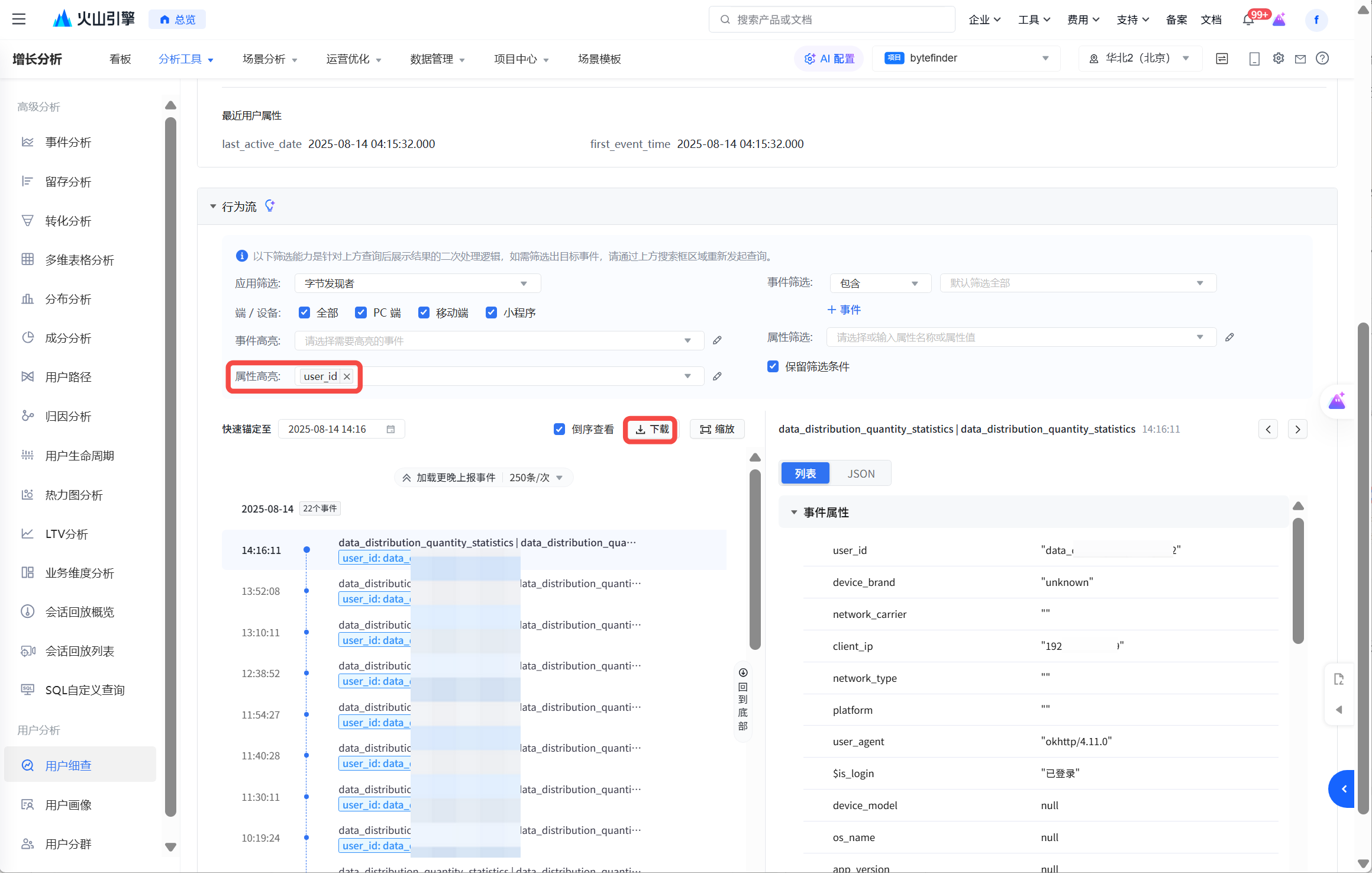Remove the user_id highlight tag

[x=347, y=376]
